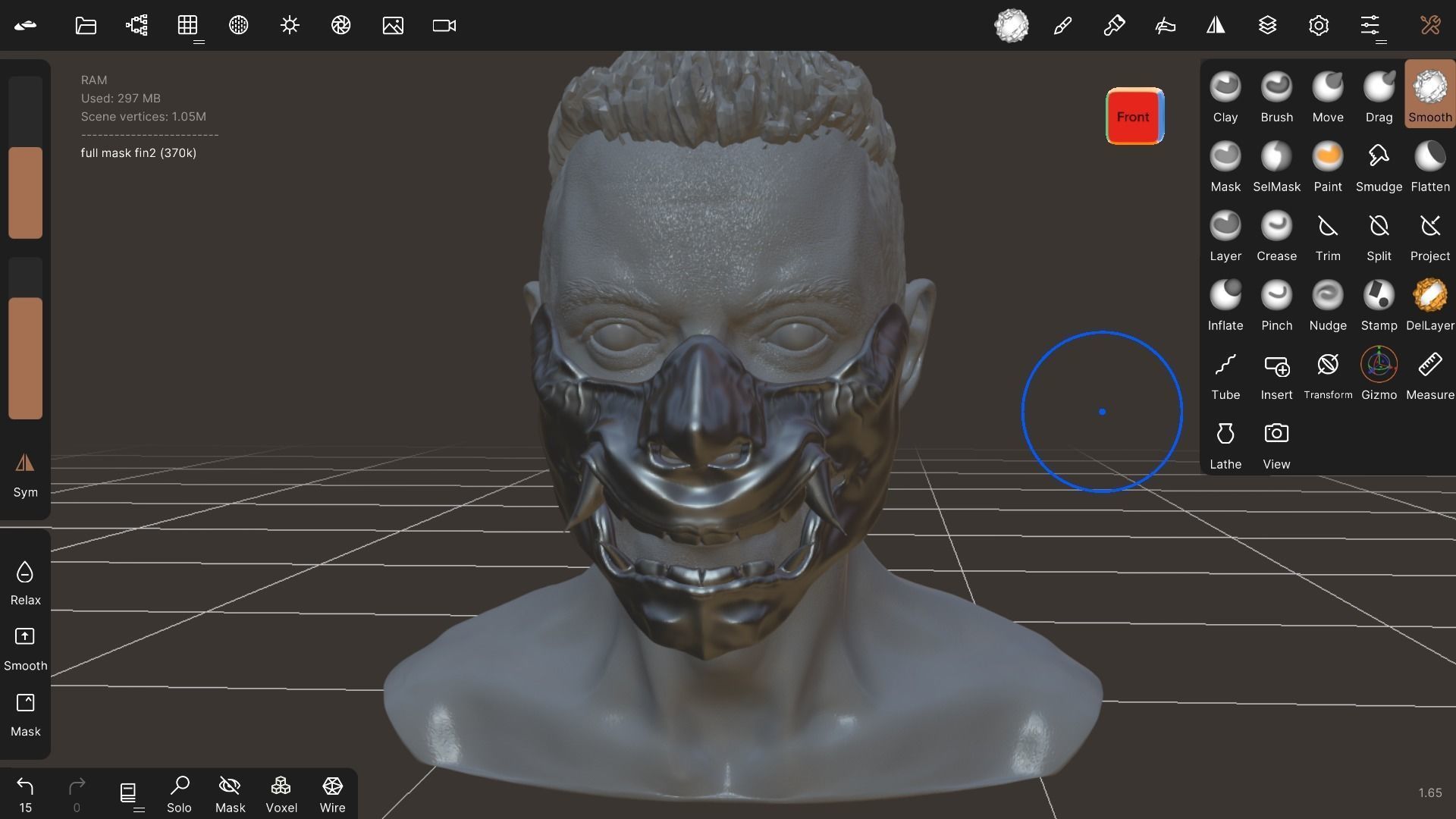
Task: Activate the Insert tool
Action: tap(1276, 374)
